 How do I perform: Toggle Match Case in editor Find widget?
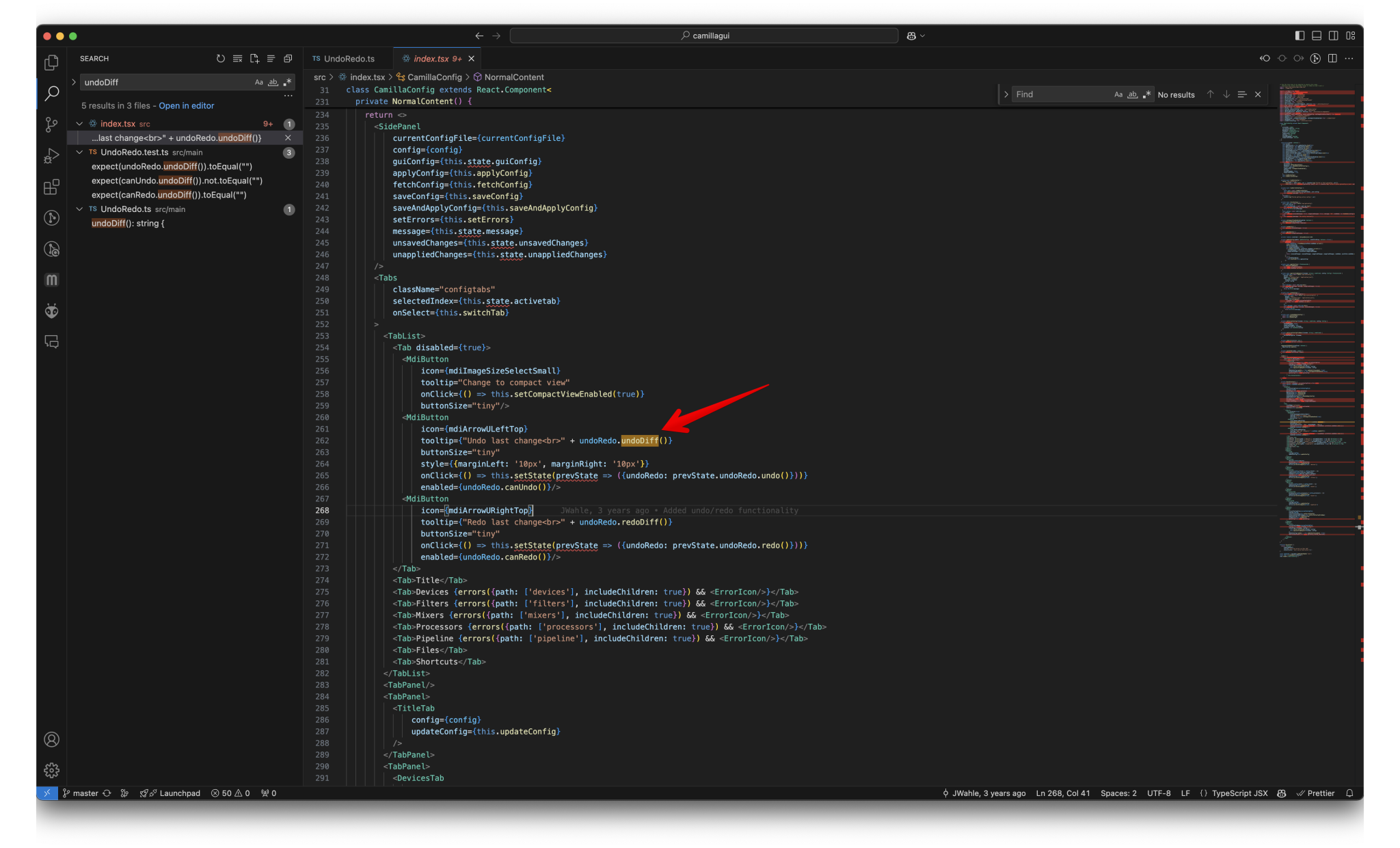tap(1118, 94)
